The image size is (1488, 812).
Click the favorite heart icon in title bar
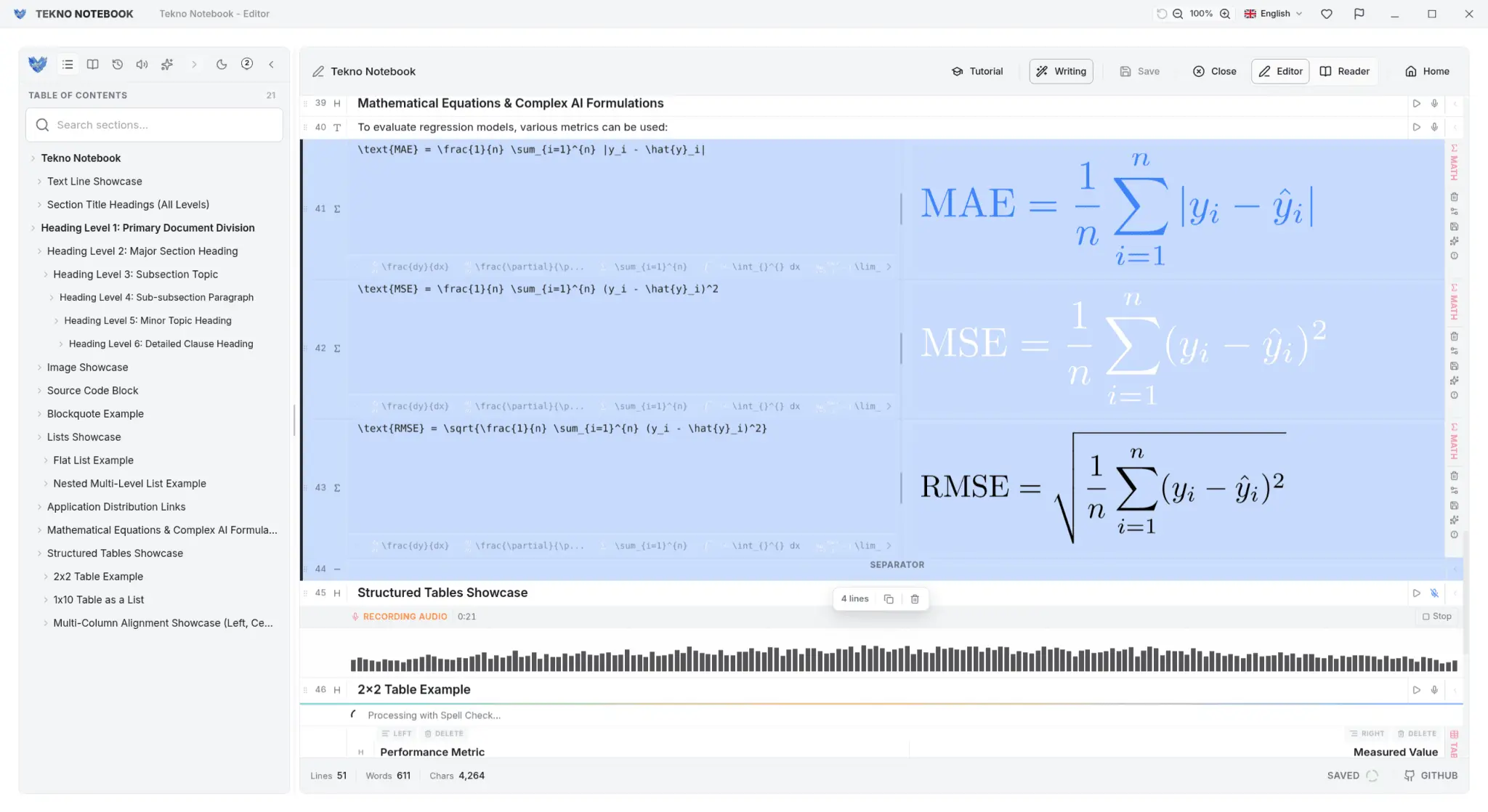pyautogui.click(x=1327, y=14)
